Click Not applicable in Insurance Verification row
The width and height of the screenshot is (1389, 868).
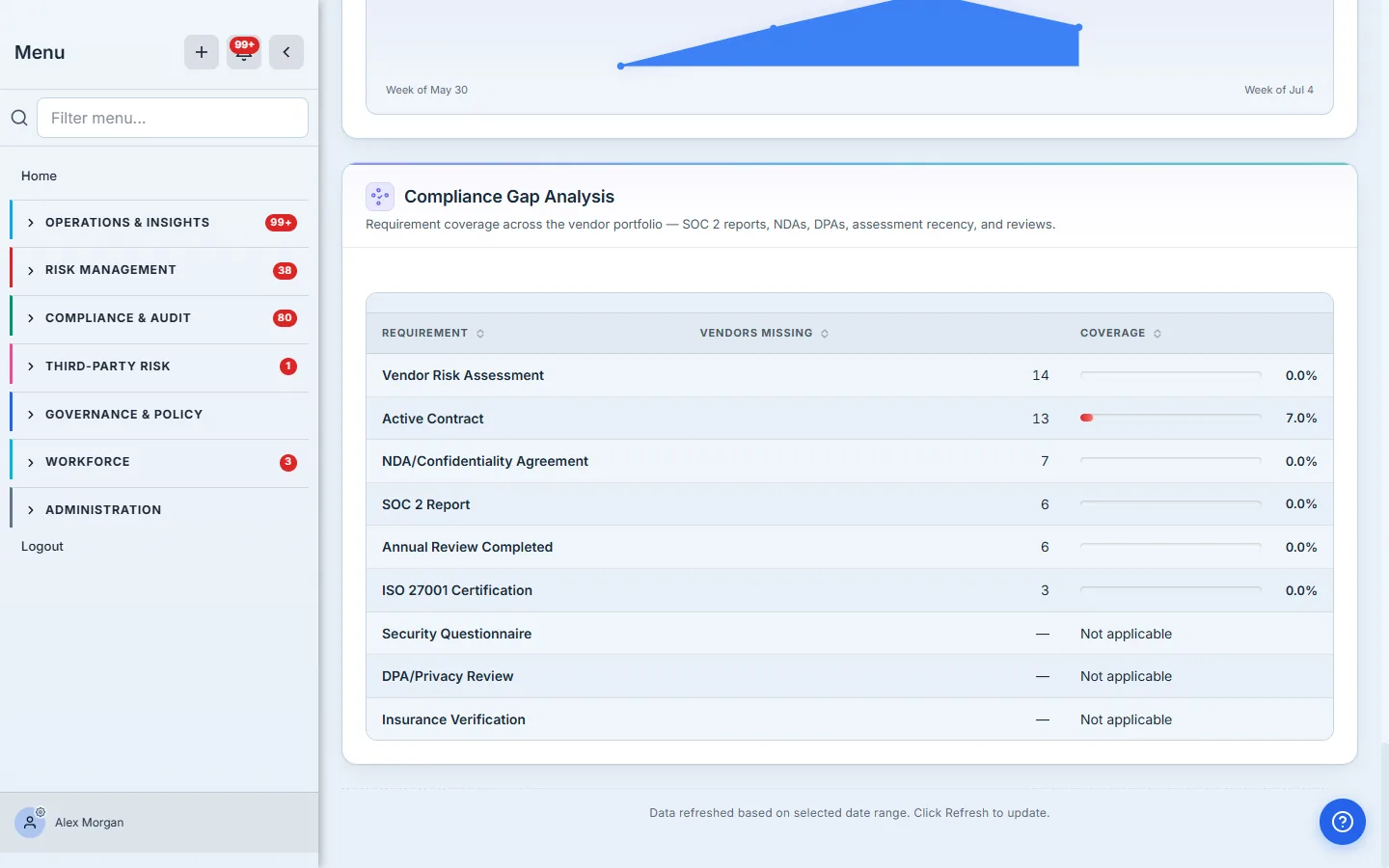pos(1127,719)
